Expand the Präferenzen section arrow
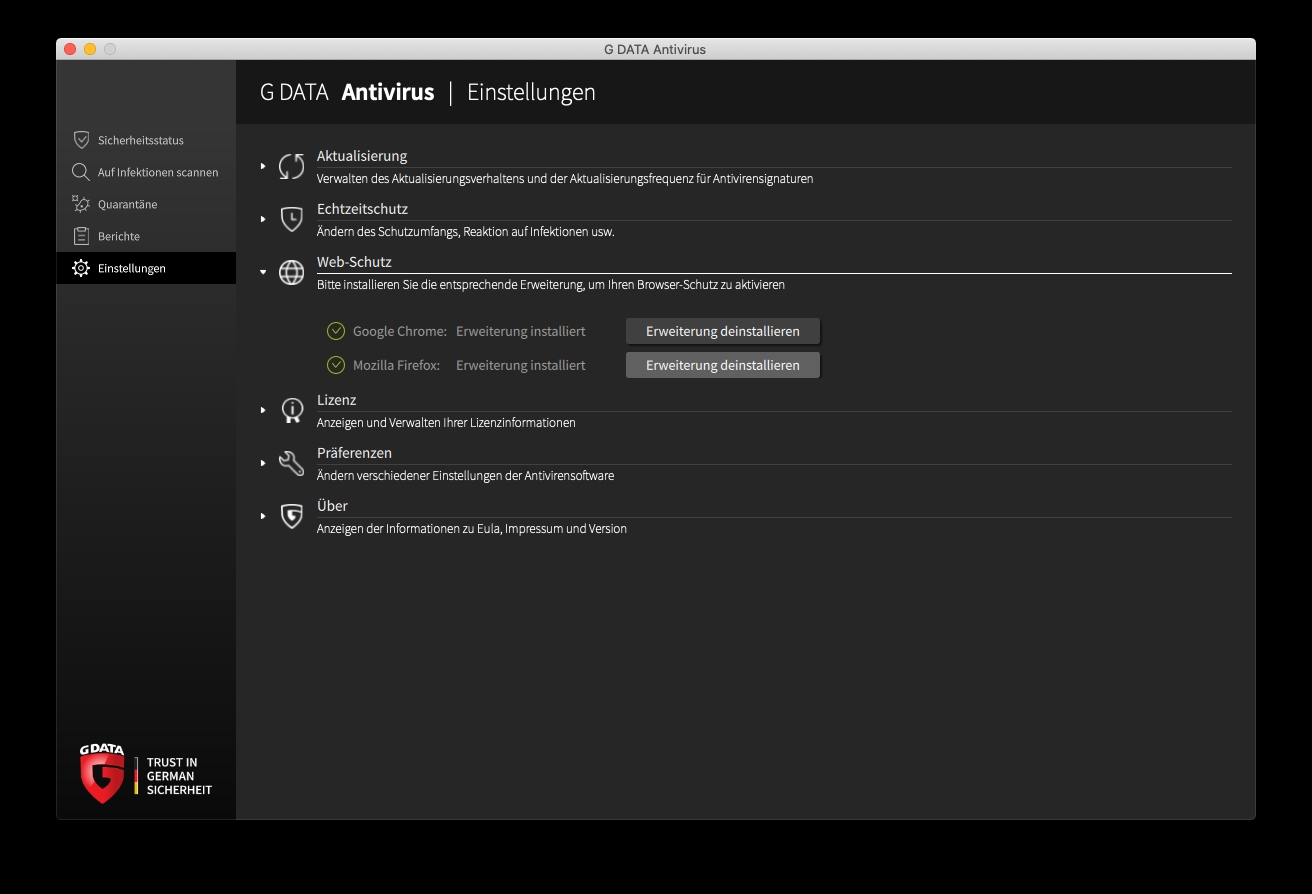The width and height of the screenshot is (1312, 894). (263, 463)
